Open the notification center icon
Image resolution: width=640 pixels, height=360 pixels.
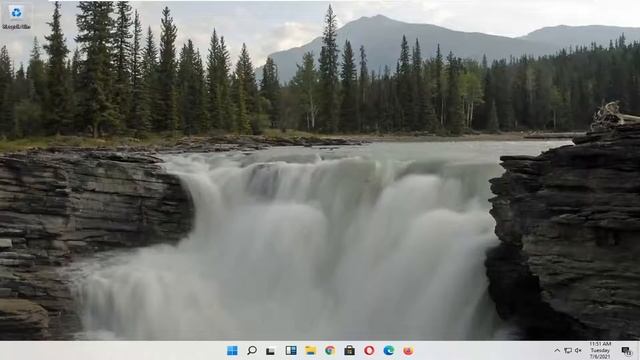(x=627, y=351)
